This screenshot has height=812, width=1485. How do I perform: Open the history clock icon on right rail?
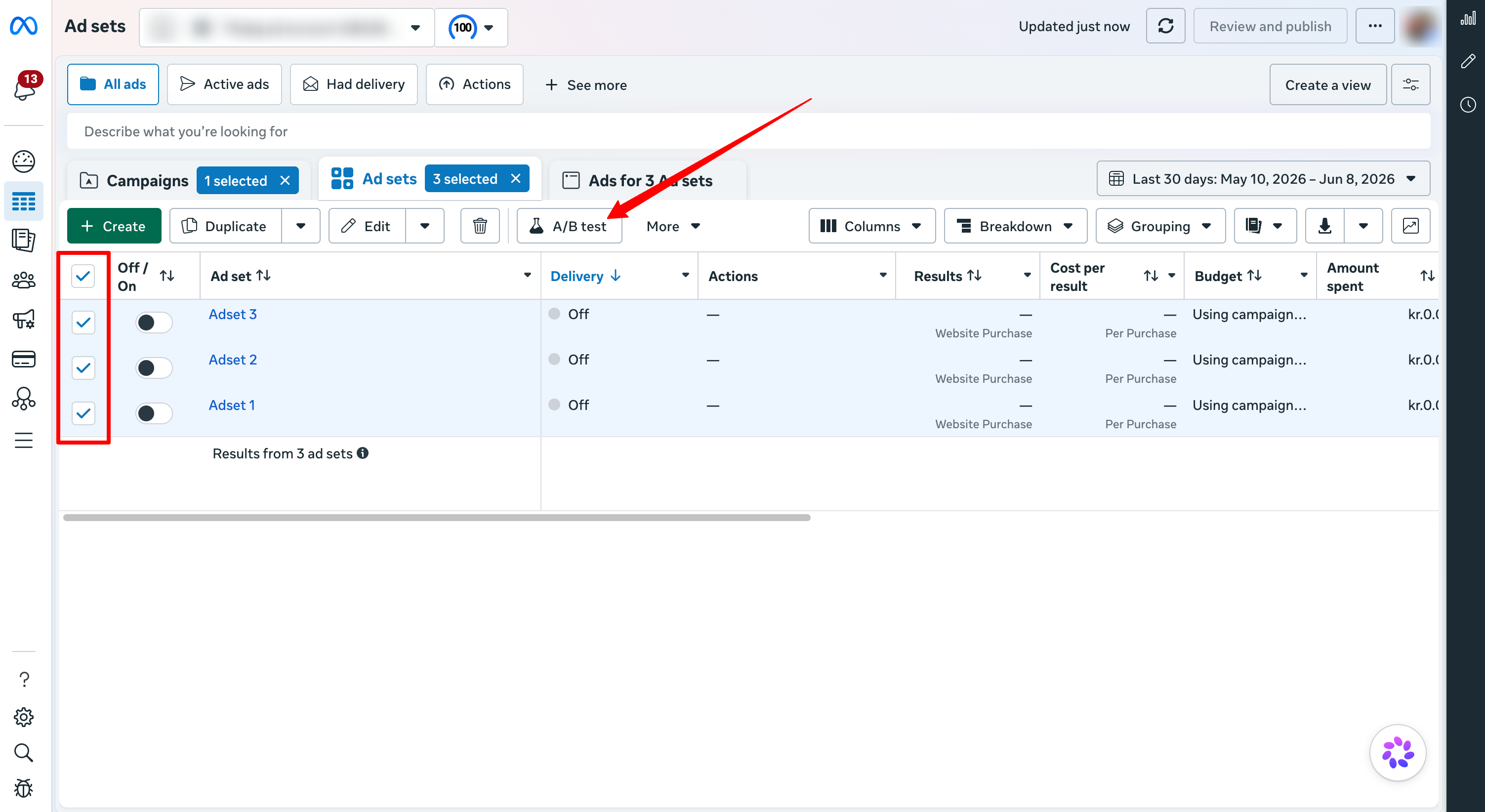[x=1468, y=105]
